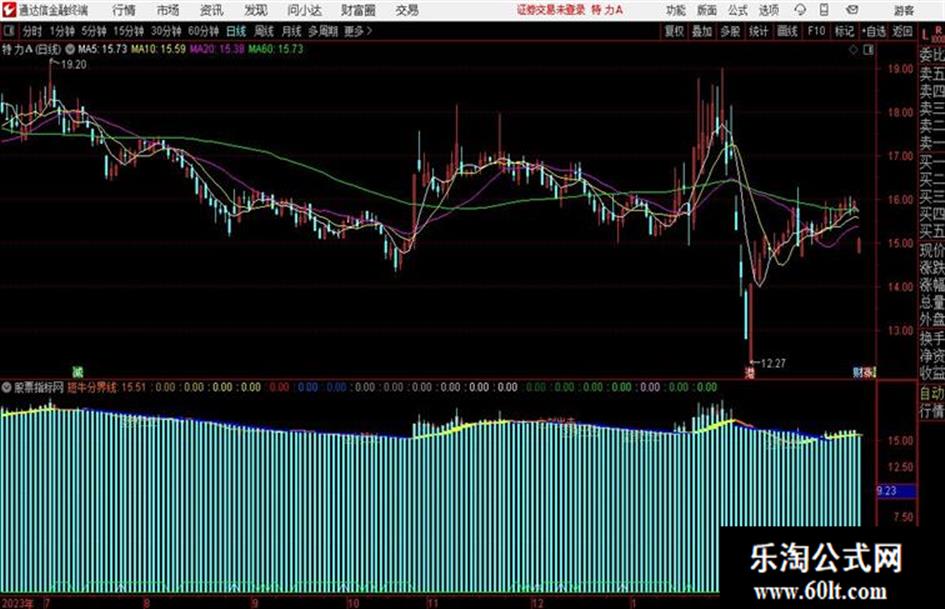Click the diamond icon at chart top right
Screen dimensions: 945x609
[x=853, y=50]
